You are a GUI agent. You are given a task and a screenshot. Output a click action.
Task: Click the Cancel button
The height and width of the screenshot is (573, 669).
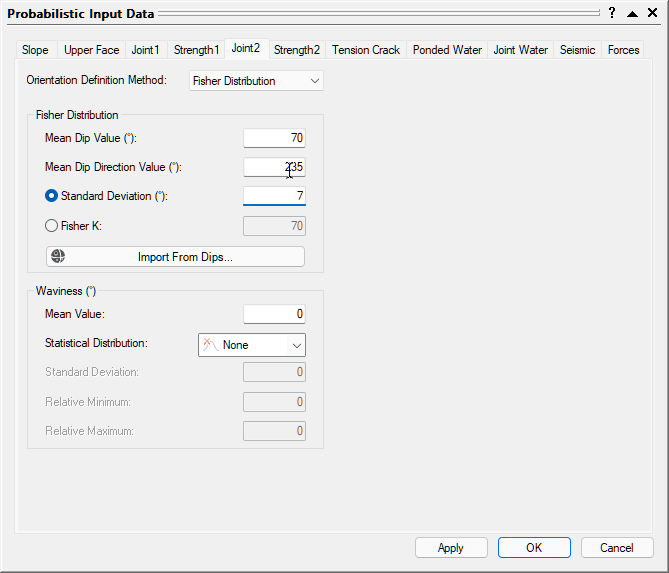(617, 547)
